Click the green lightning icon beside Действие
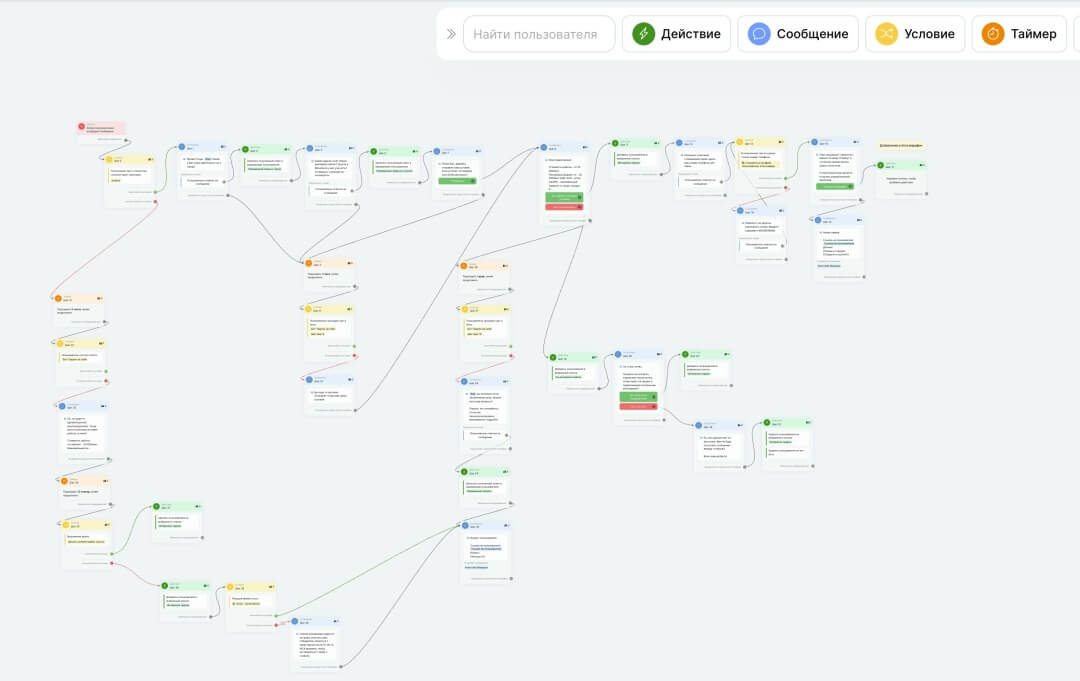 click(643, 34)
